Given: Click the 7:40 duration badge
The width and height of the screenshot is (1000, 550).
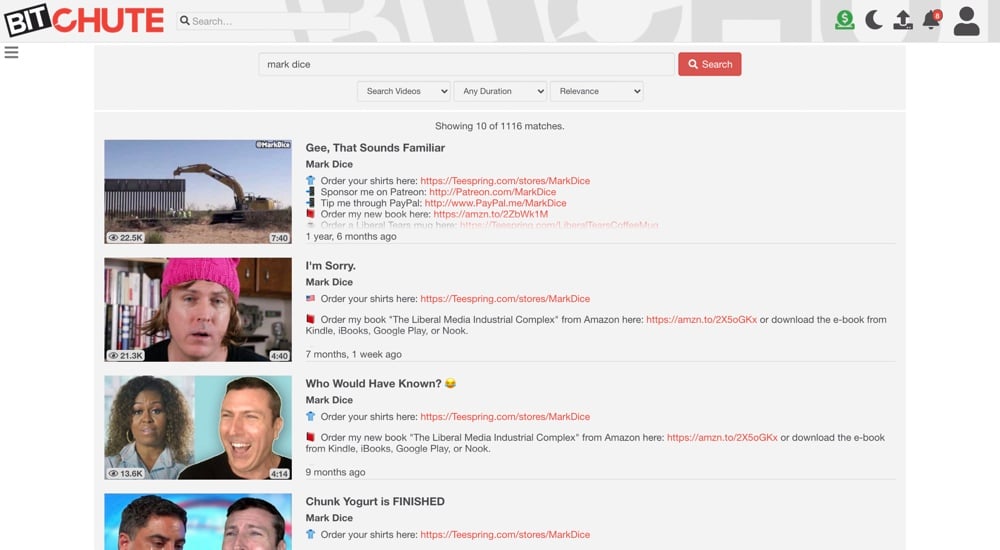Looking at the screenshot, I should [x=279, y=238].
